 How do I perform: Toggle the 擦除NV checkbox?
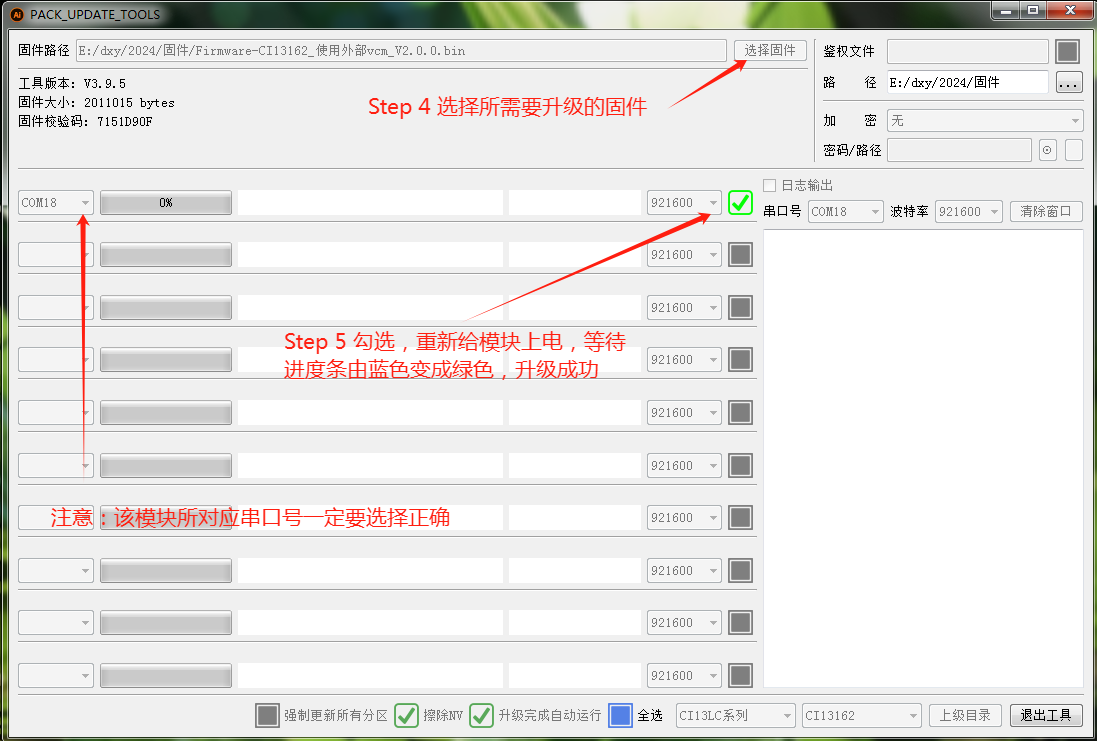(406, 715)
